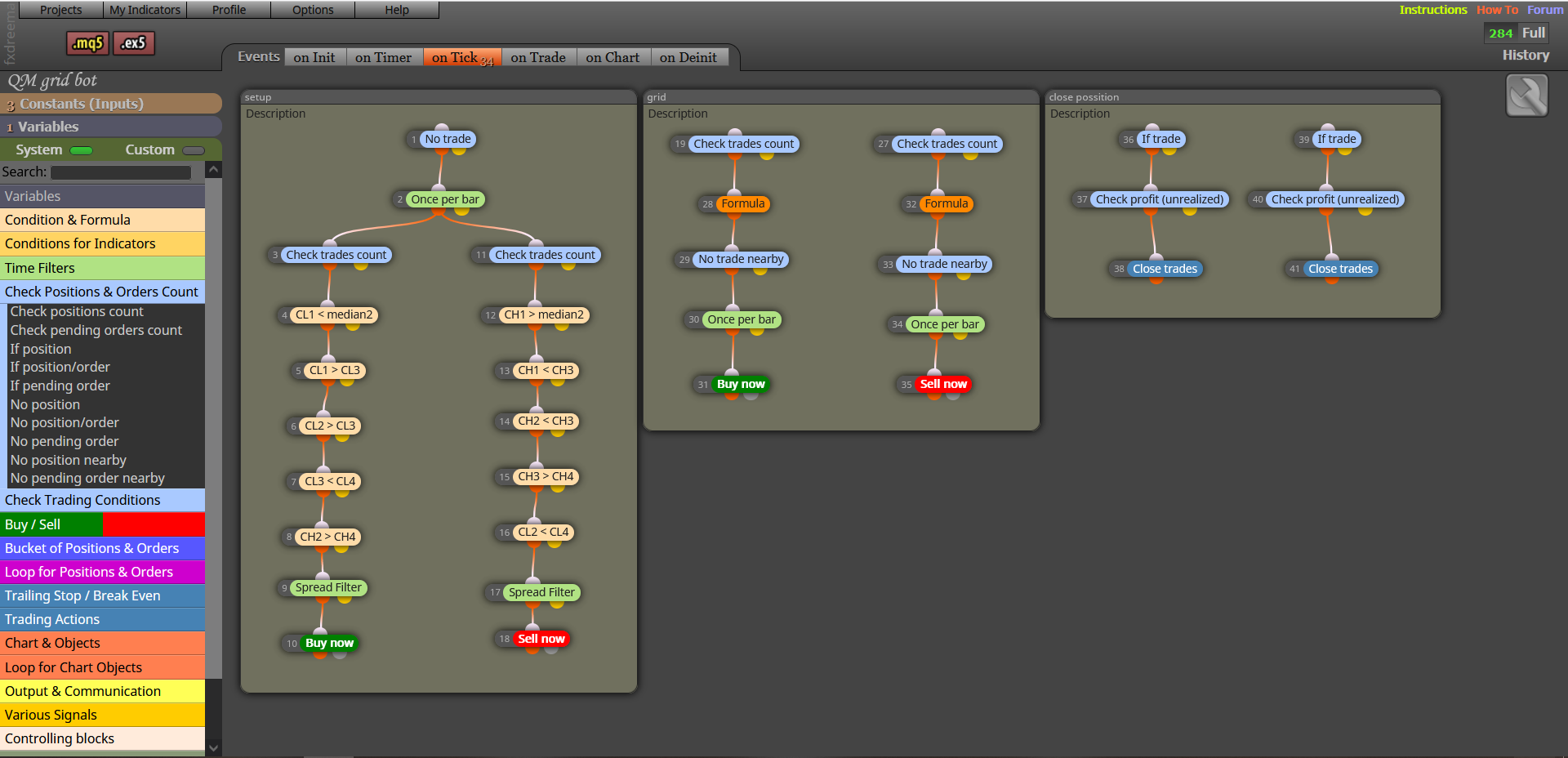
Task: Click sidebar scrollbar down arrow
Action: click(x=213, y=747)
